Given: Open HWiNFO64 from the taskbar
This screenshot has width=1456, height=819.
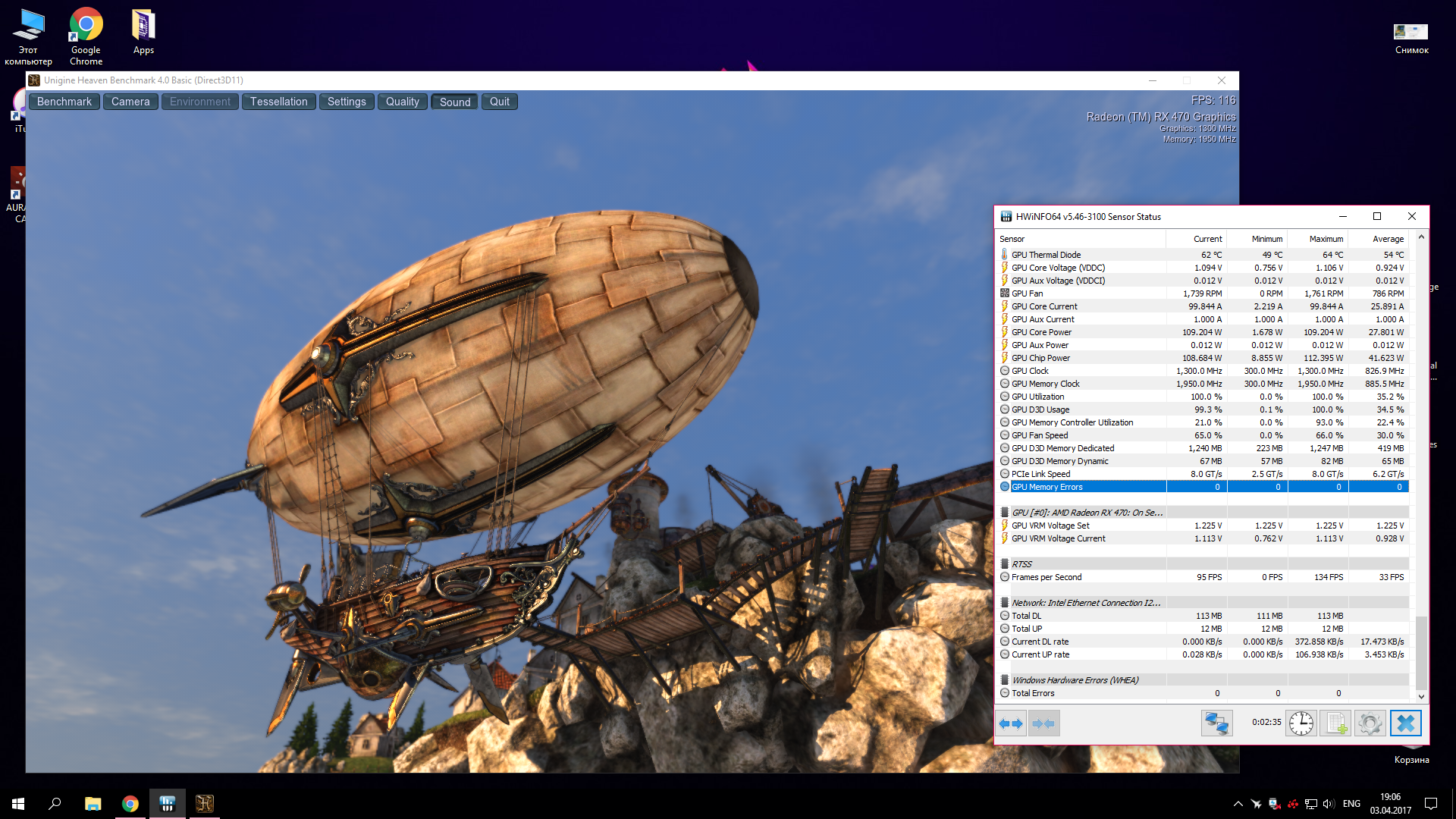Looking at the screenshot, I should point(167,803).
